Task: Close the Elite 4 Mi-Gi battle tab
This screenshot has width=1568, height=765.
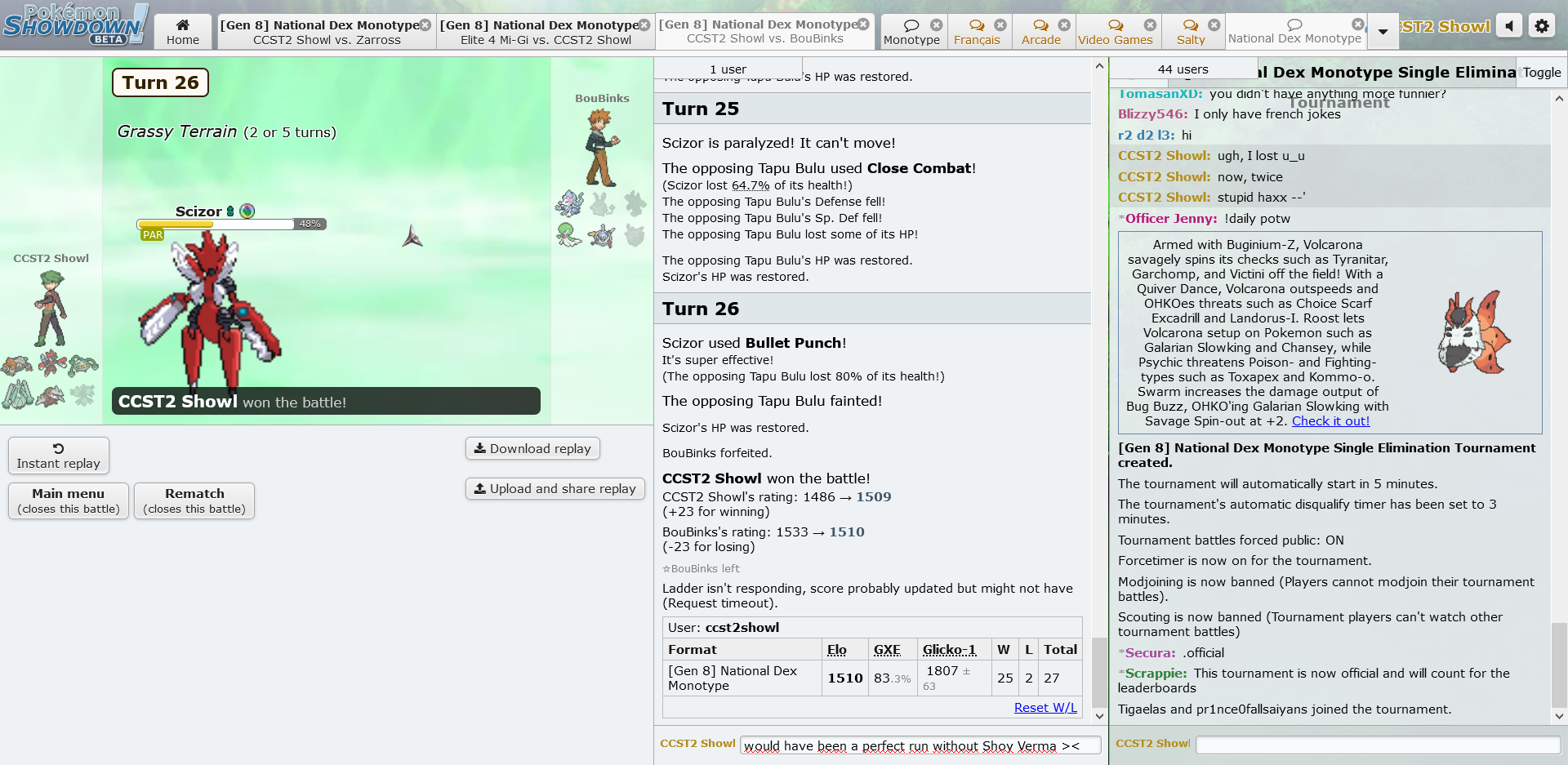Action: 644,25
